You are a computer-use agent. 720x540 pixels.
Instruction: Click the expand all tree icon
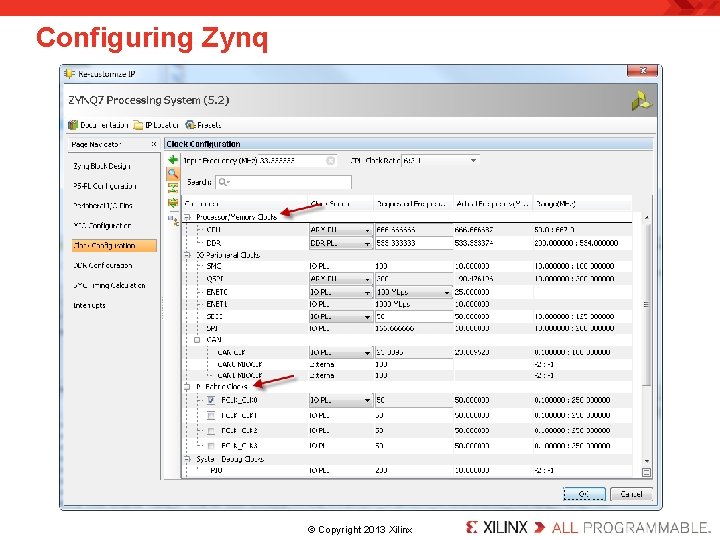[173, 202]
